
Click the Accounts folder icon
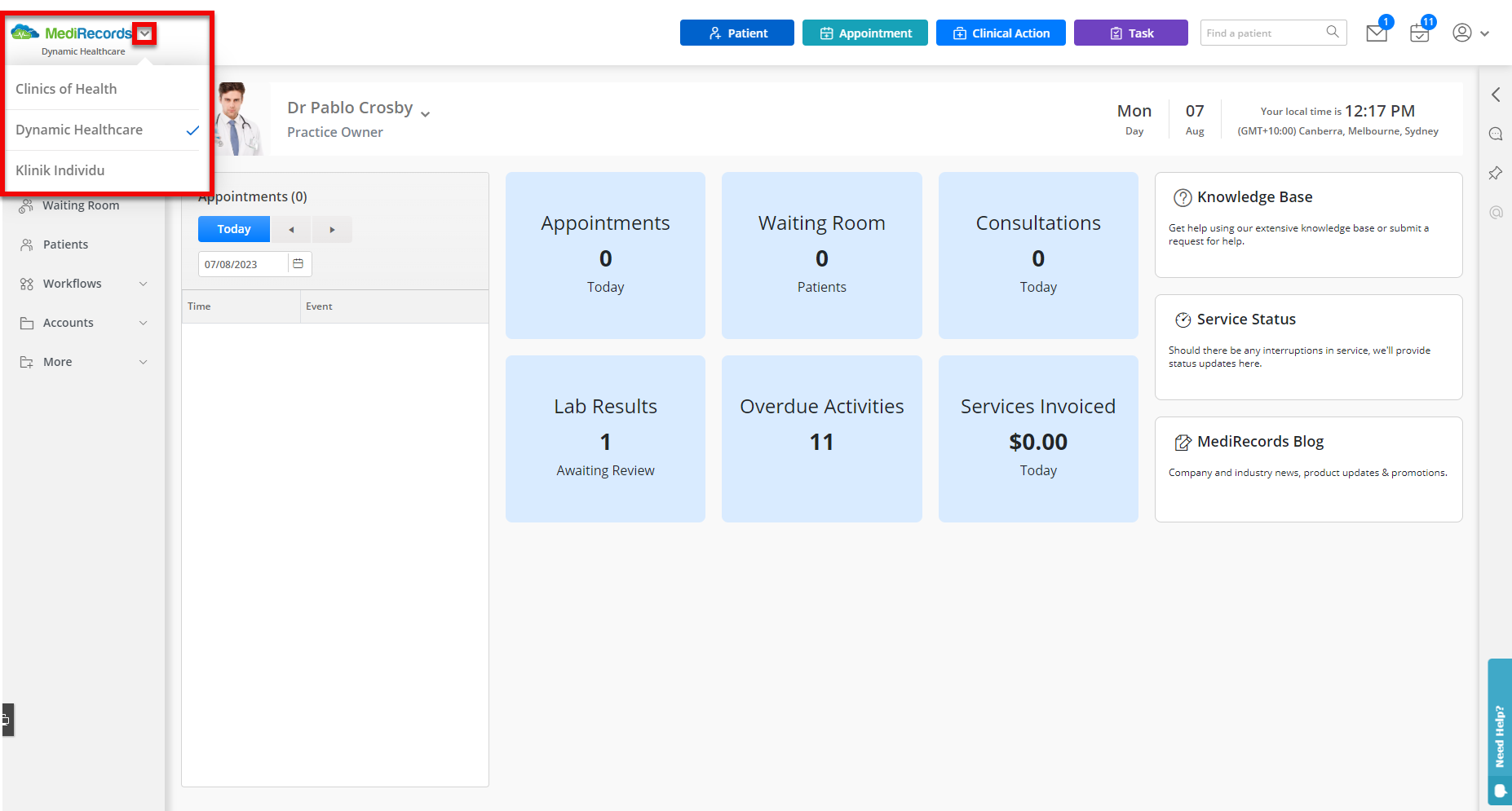(27, 323)
